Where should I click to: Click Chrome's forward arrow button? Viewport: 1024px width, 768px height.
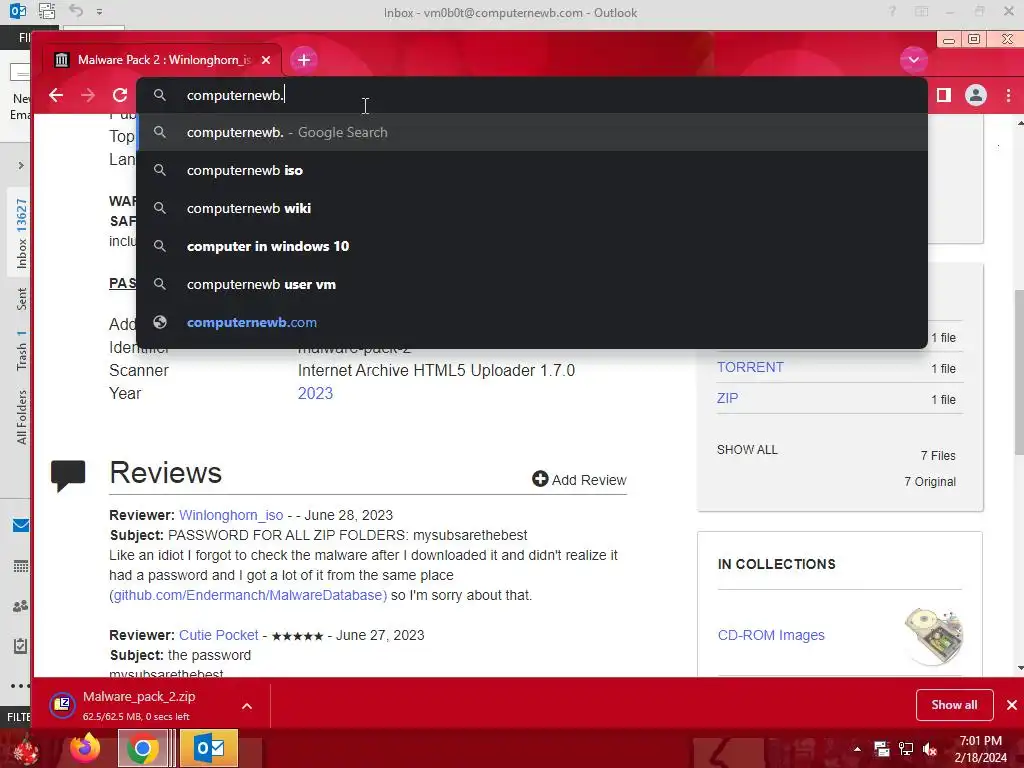pos(88,95)
